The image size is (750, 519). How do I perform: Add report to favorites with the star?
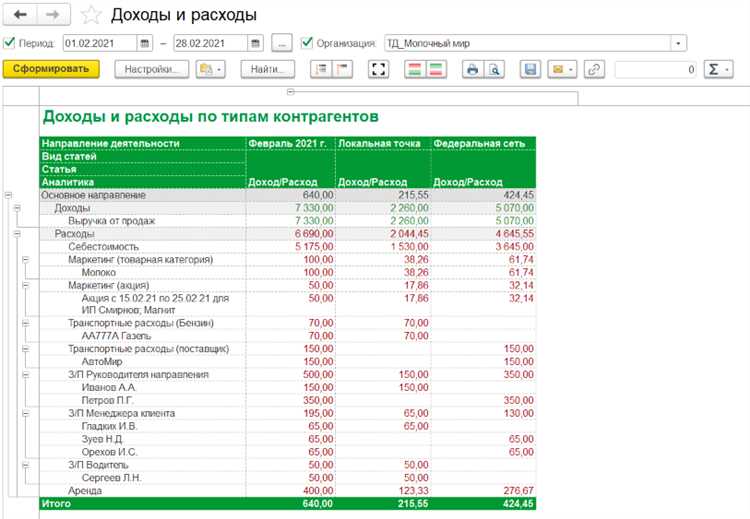[91, 15]
